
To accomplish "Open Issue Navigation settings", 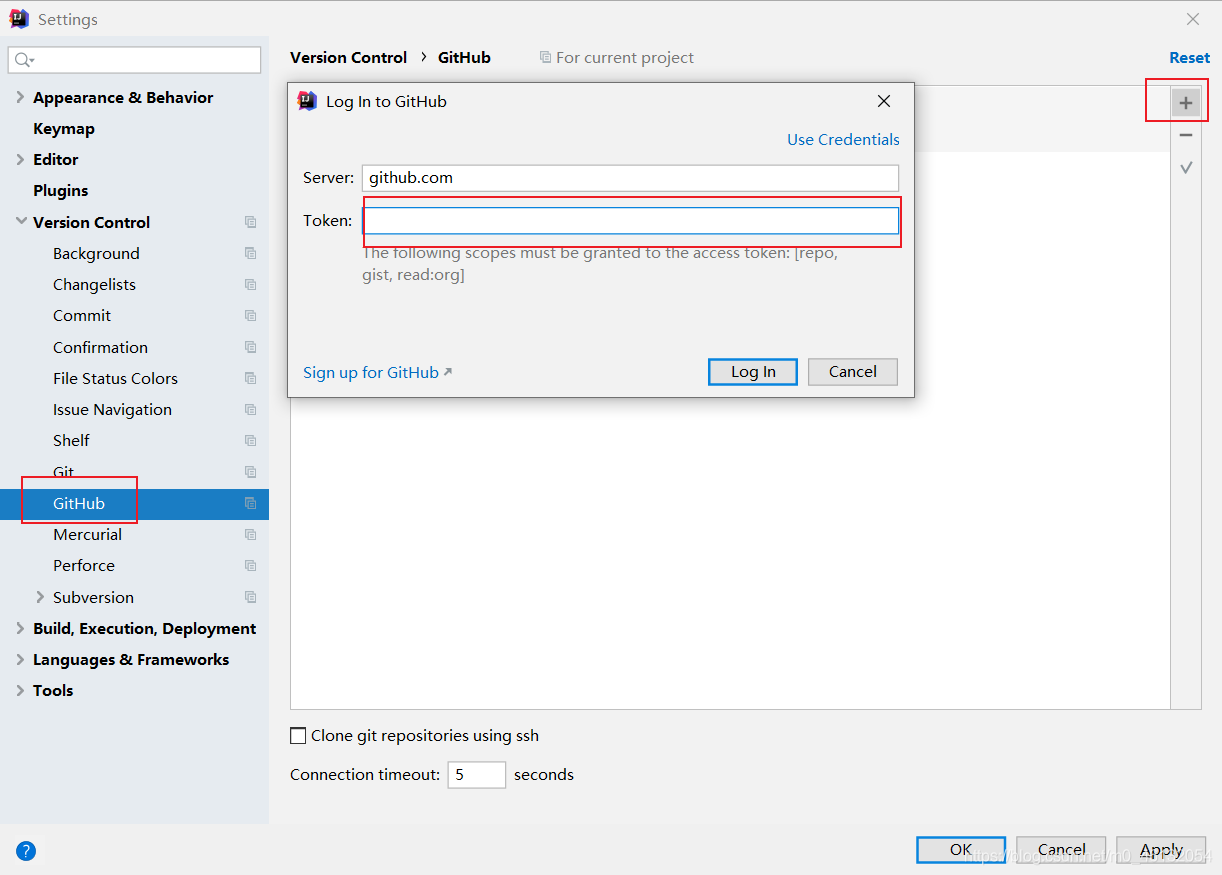I will 112,410.
